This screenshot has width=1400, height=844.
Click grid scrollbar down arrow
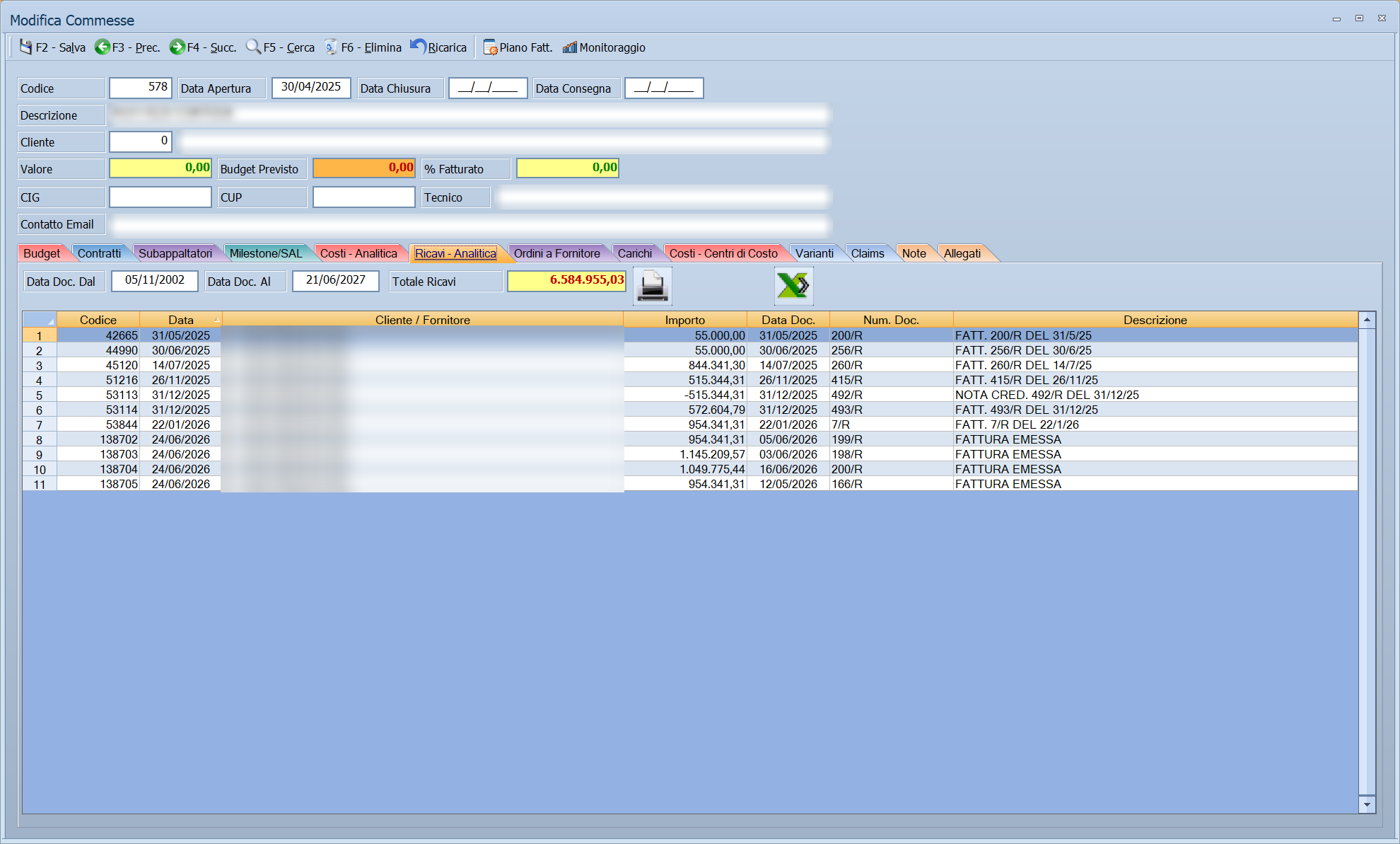[1367, 804]
